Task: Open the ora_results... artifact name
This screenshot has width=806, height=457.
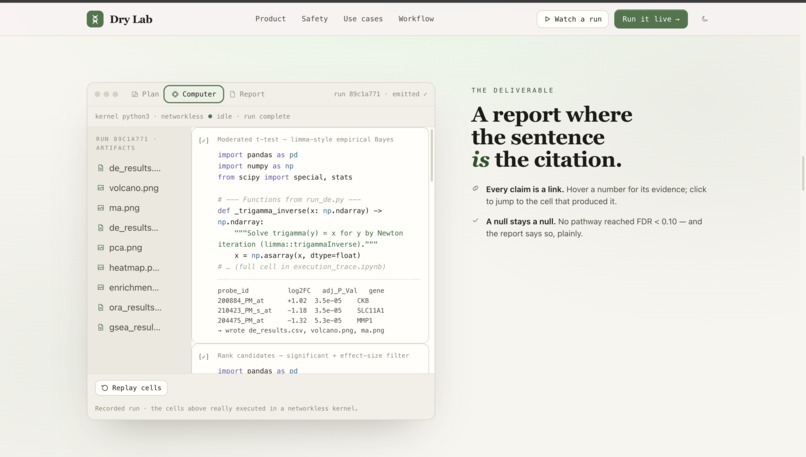Action: (x=135, y=307)
